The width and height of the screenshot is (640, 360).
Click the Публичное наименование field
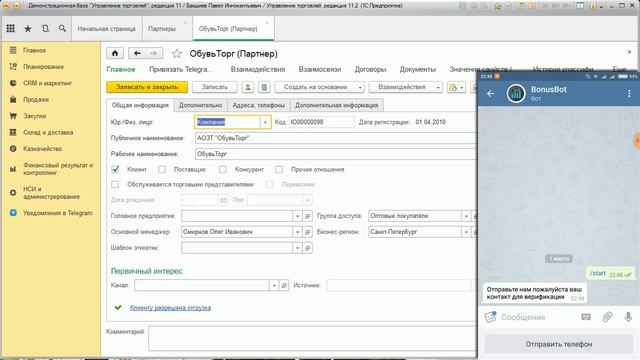pos(336,138)
